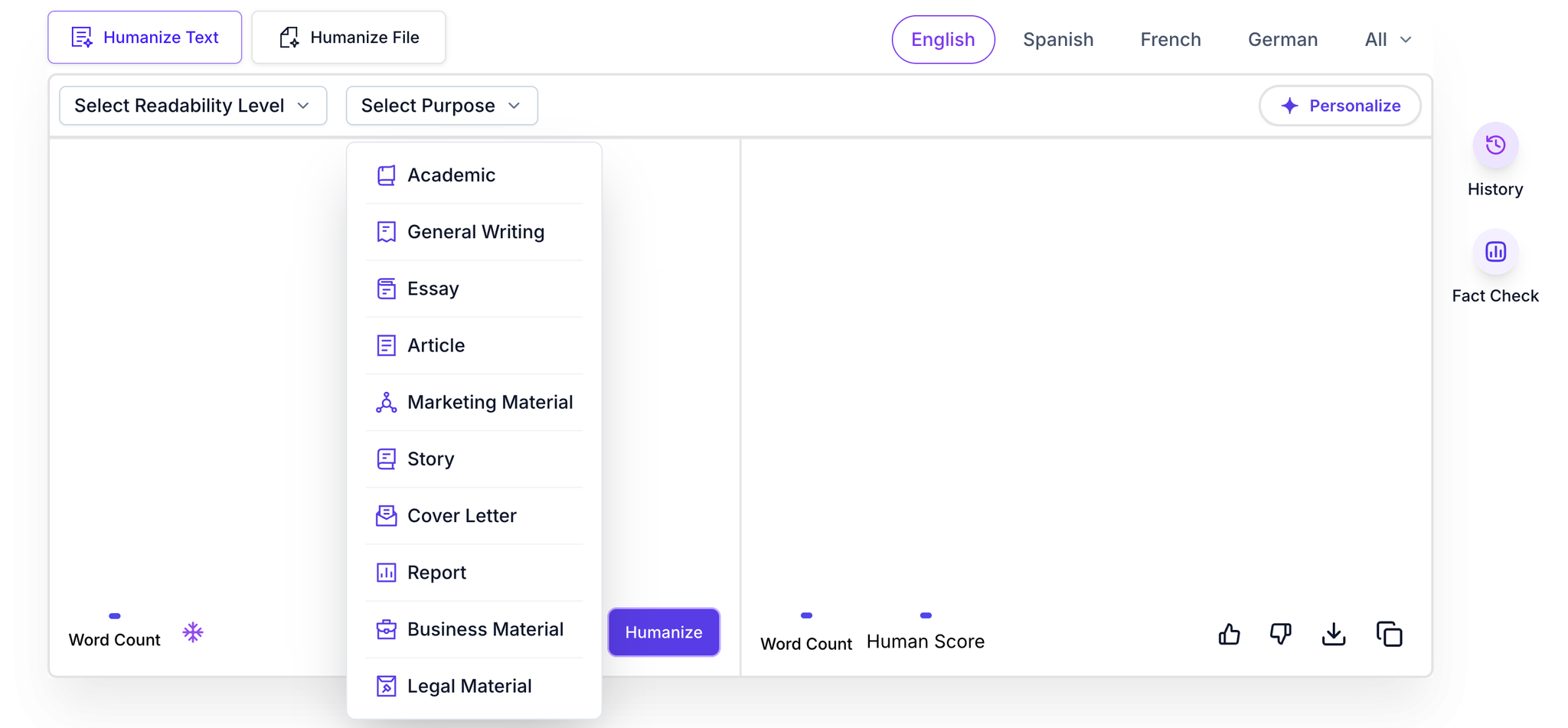Click the Marketing Material network icon
The width and height of the screenshot is (1568, 728).
(x=387, y=402)
